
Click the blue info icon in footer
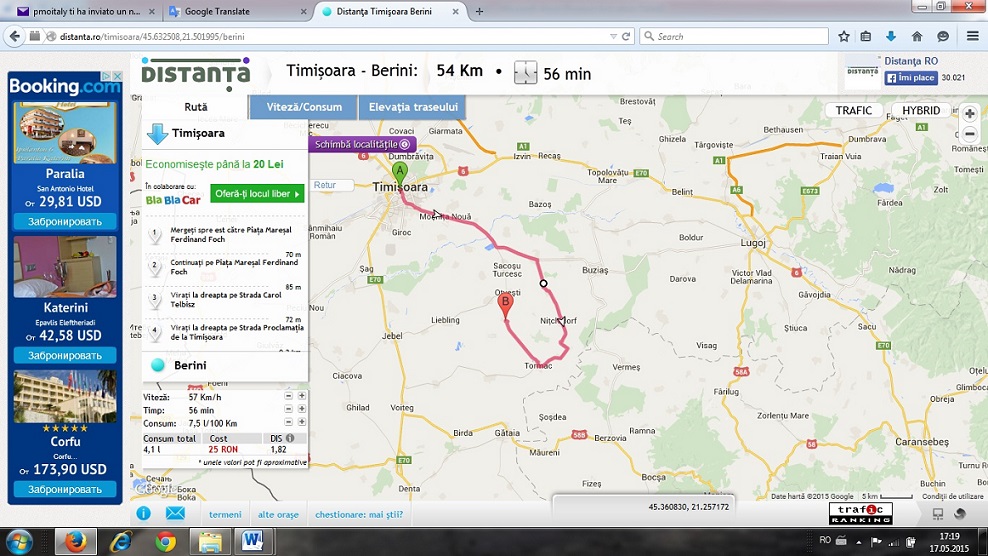click(144, 513)
